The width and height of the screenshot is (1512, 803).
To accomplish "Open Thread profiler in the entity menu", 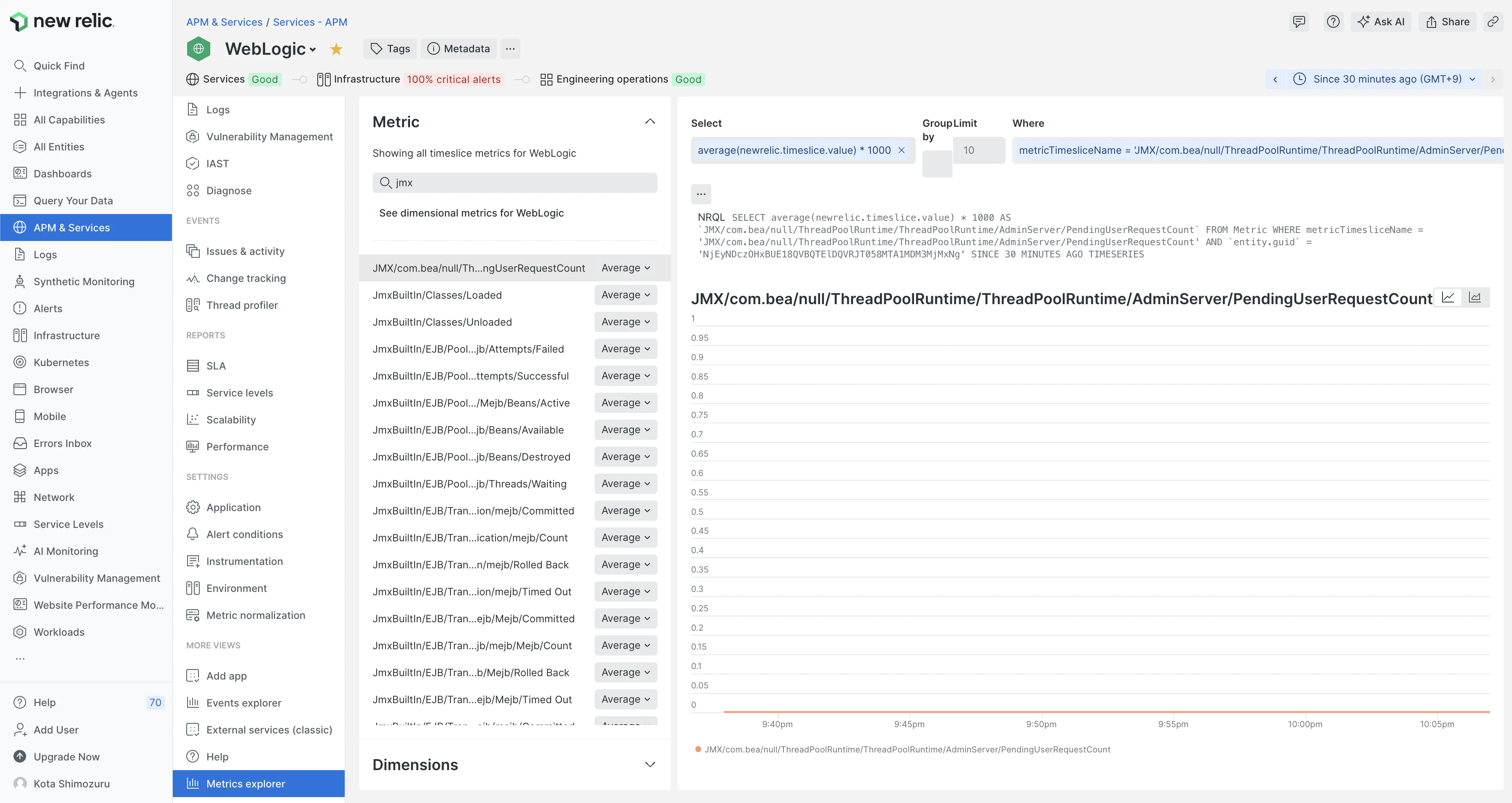I will tap(259, 305).
